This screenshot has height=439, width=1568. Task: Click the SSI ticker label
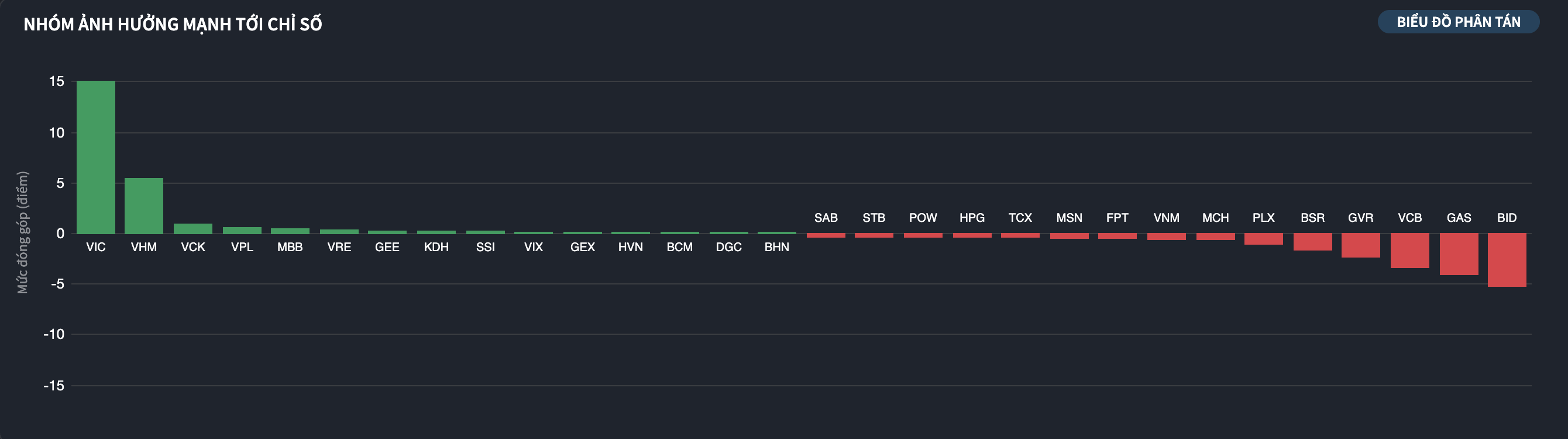(x=485, y=247)
